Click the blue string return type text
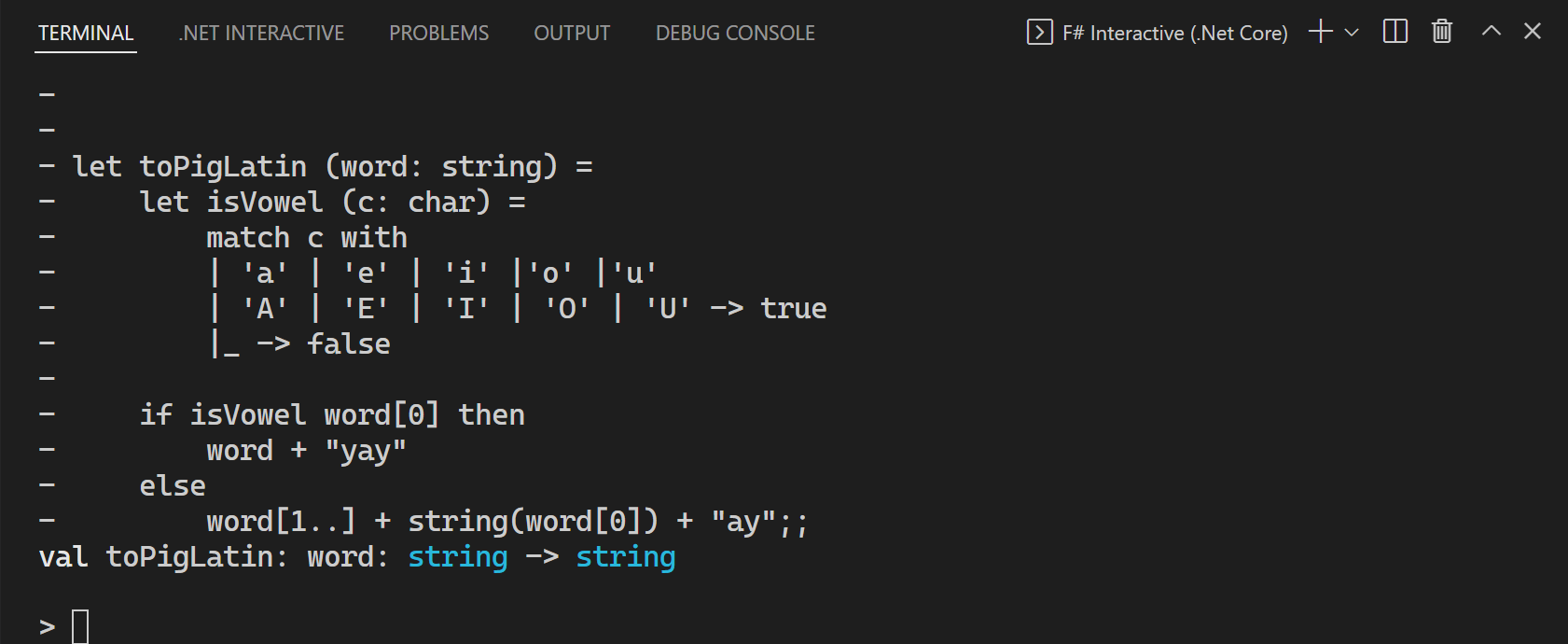This screenshot has width=1568, height=644. [x=626, y=556]
